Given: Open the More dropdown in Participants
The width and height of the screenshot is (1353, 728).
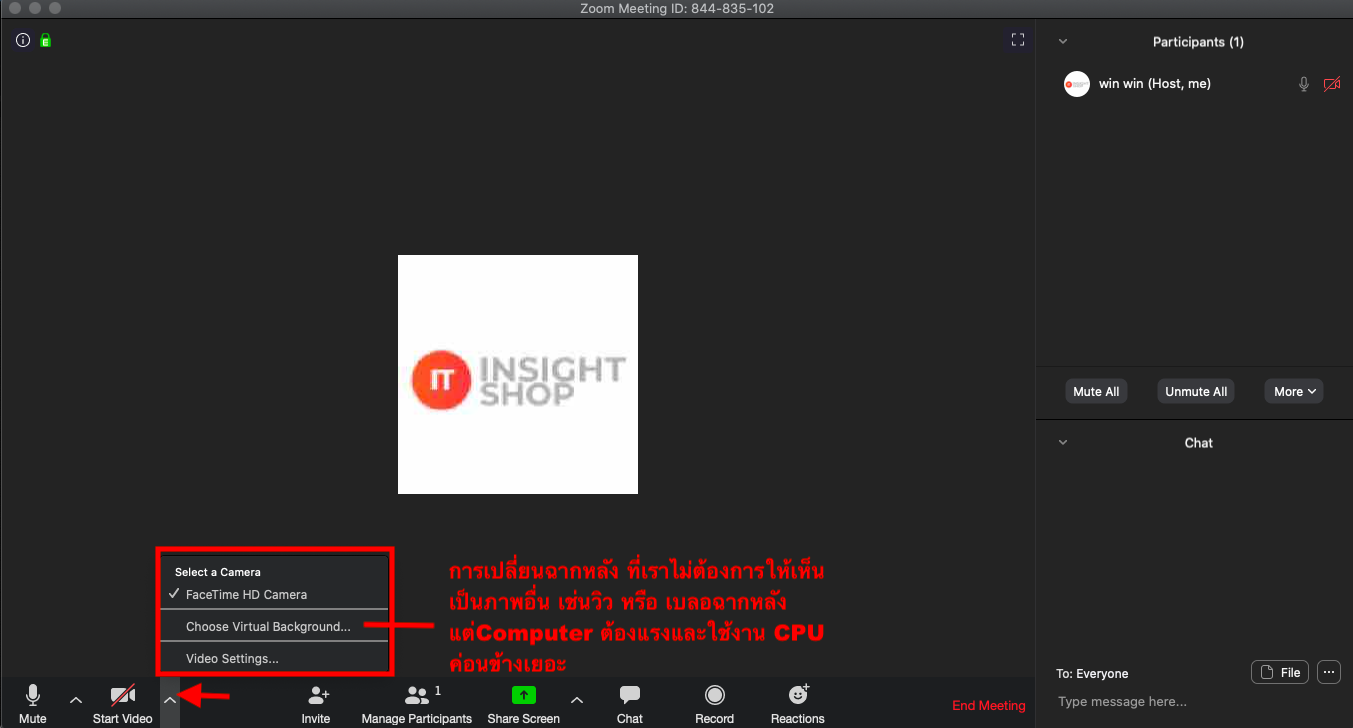Looking at the screenshot, I should pos(1294,391).
